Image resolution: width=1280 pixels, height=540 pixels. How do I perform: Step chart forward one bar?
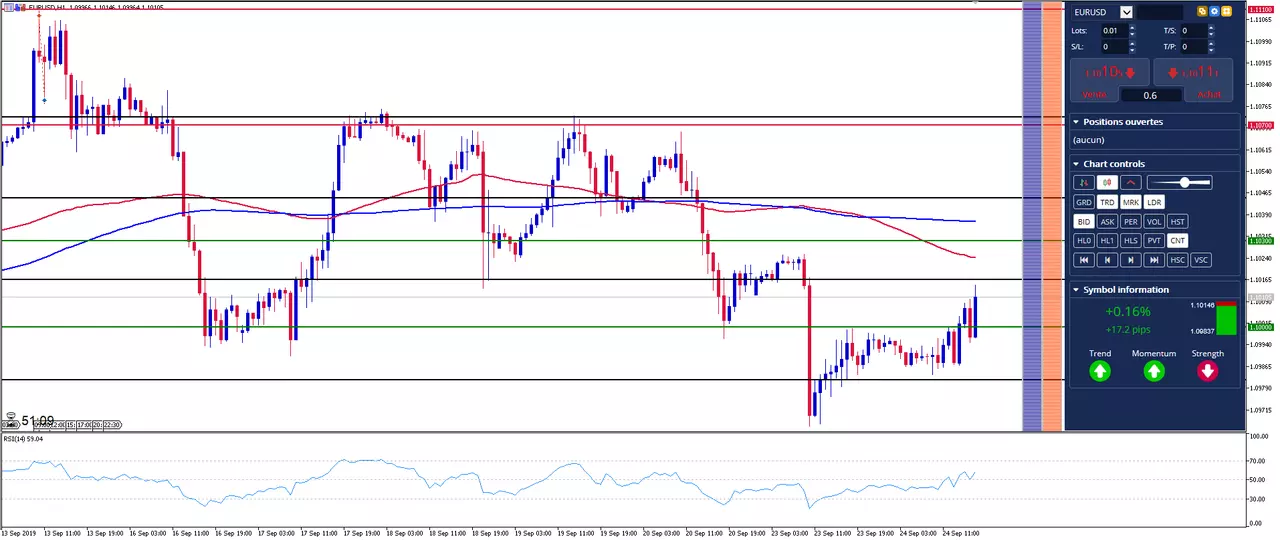1131,260
